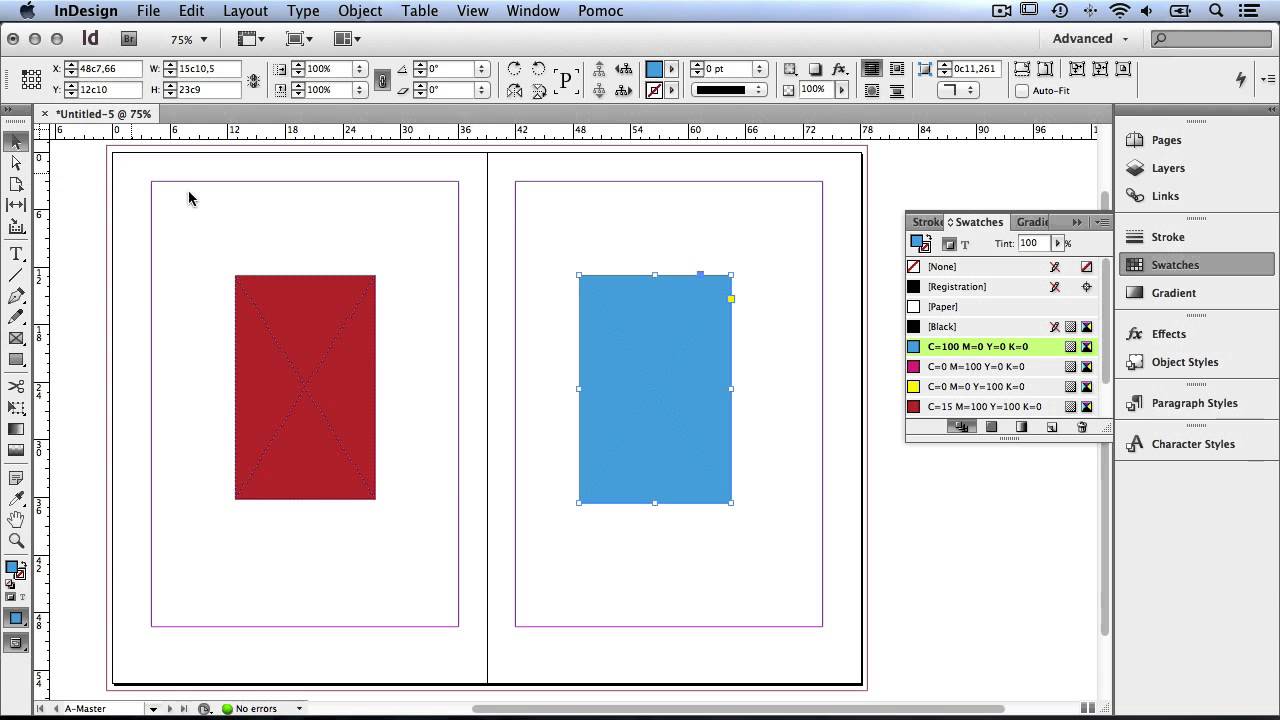Open stroke weight 0 pt dropdown
Viewport: 1280px width, 720px height.
tap(760, 69)
